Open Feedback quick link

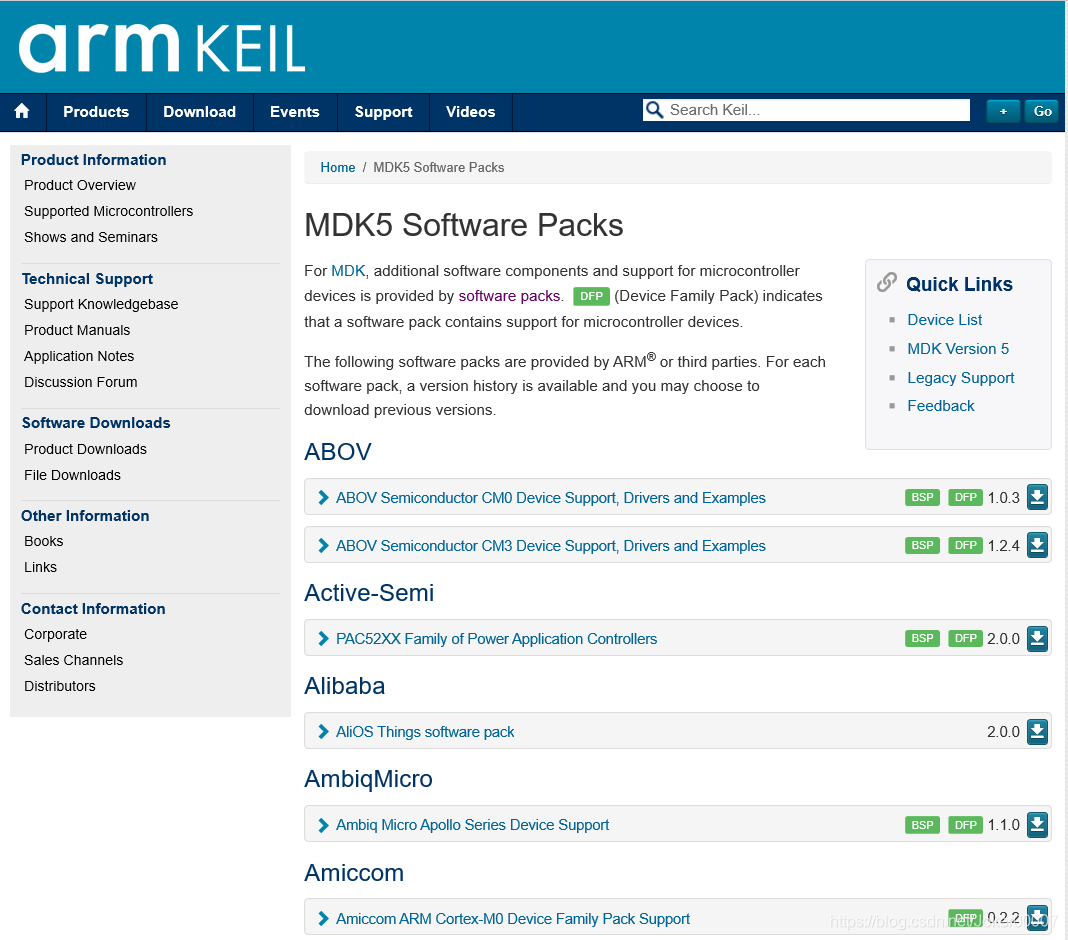coord(941,406)
